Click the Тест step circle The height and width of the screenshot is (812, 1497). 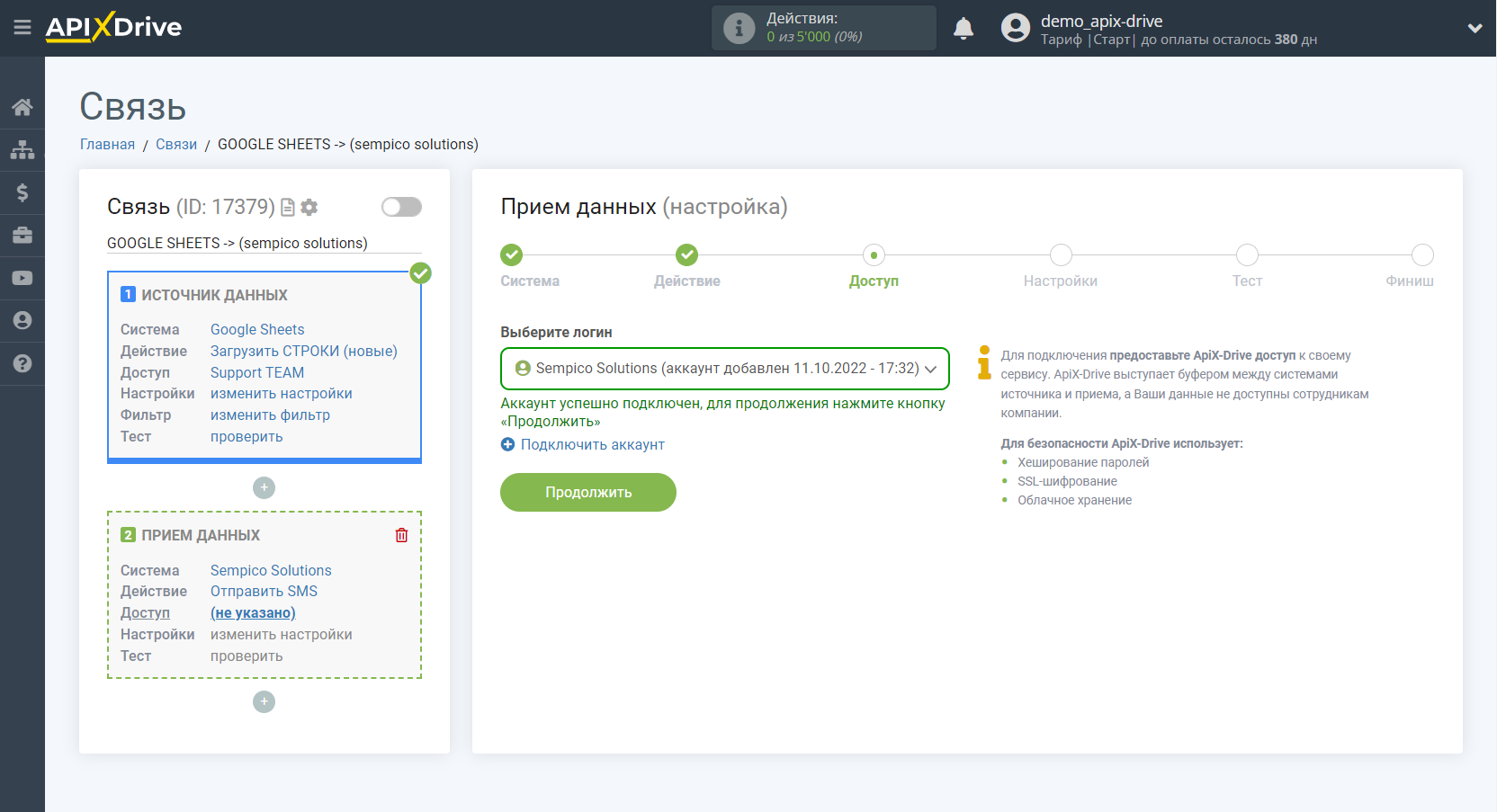coord(1247,255)
